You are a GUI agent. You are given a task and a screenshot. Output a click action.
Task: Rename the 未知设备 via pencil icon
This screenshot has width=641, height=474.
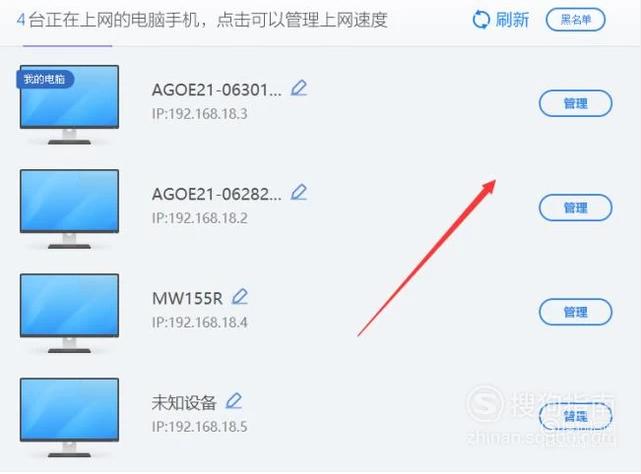pos(234,401)
